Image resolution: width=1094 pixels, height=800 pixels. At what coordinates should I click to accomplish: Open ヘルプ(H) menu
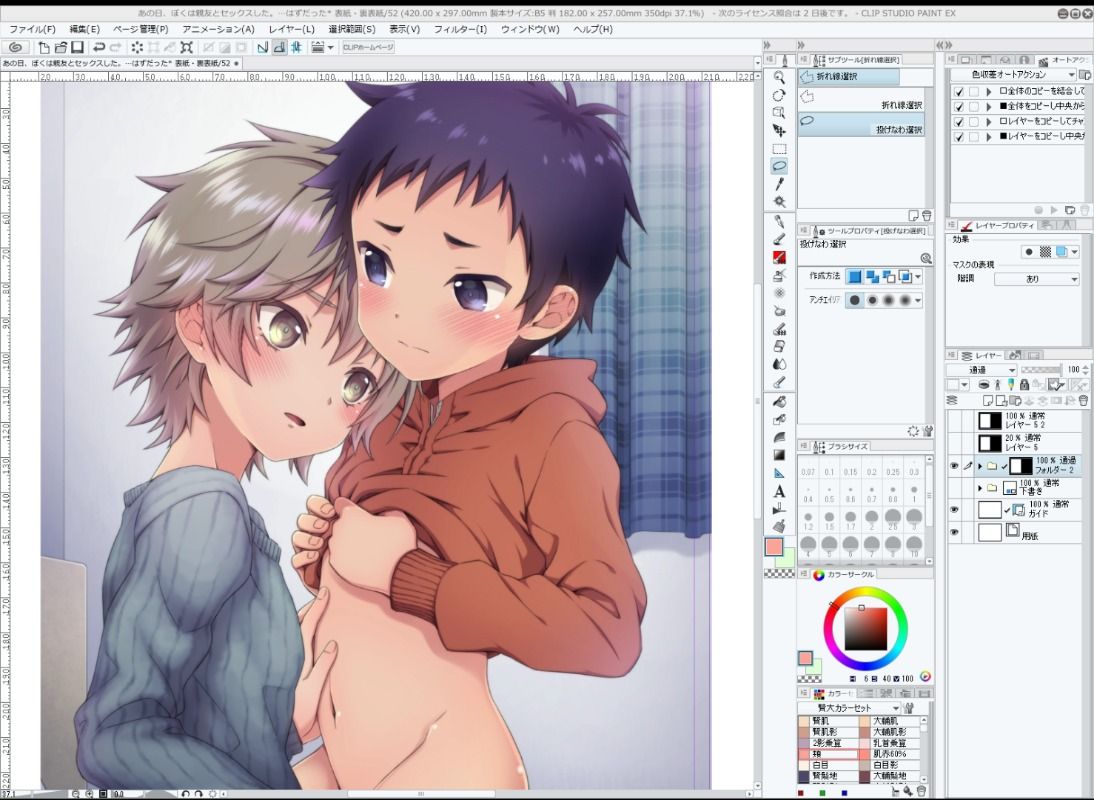(x=593, y=29)
